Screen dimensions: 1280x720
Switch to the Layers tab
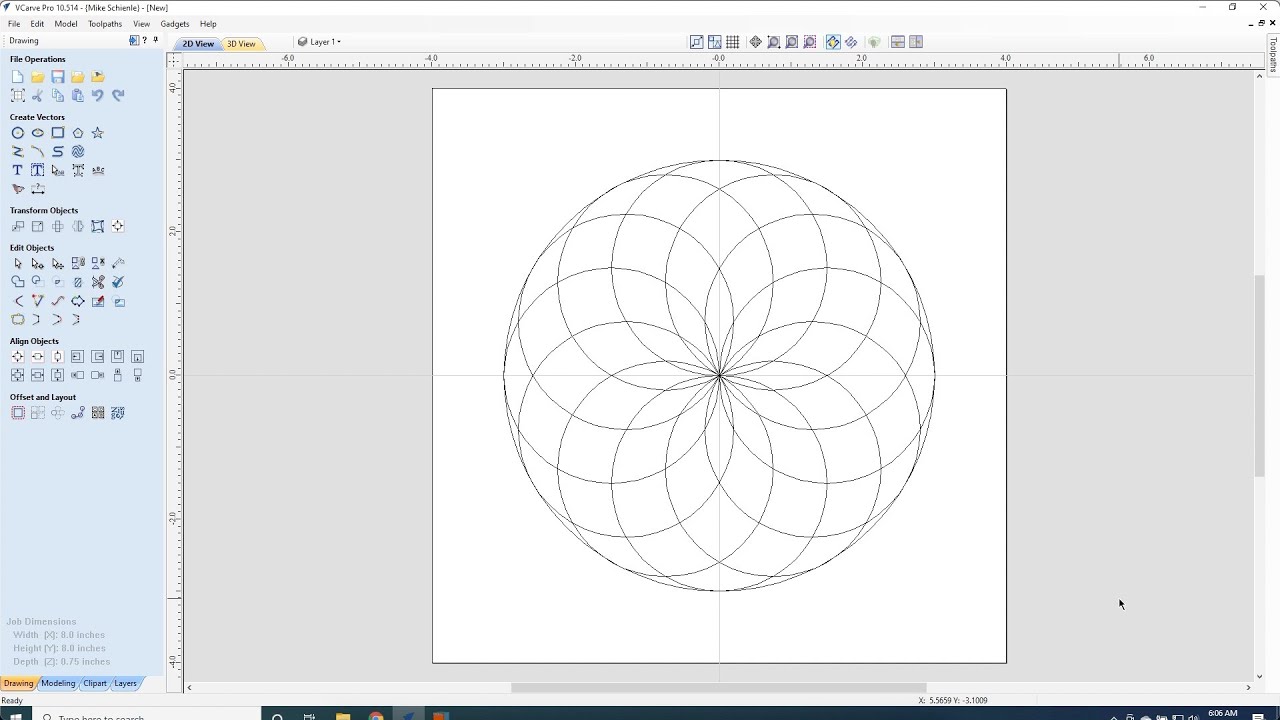point(125,683)
